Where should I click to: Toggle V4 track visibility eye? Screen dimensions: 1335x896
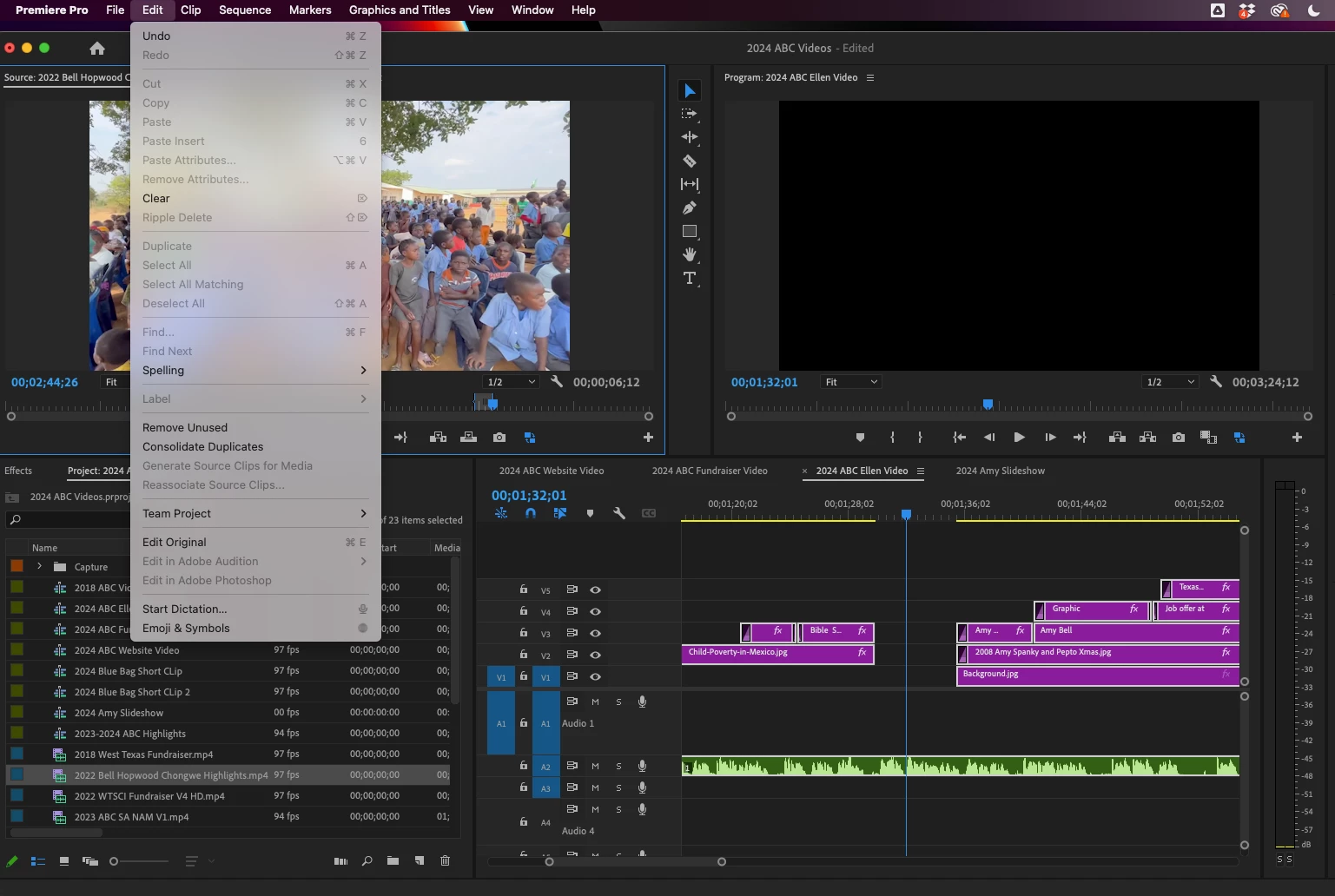tap(595, 611)
